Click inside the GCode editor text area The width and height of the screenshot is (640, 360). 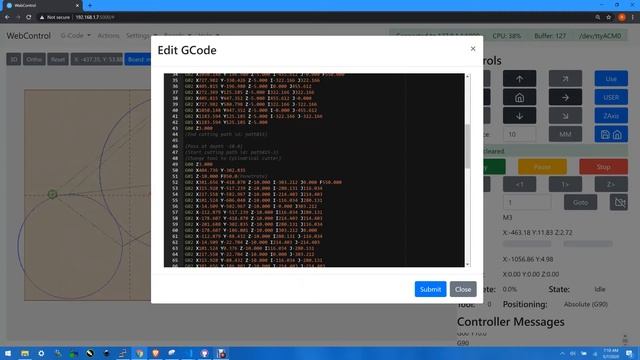point(314,170)
